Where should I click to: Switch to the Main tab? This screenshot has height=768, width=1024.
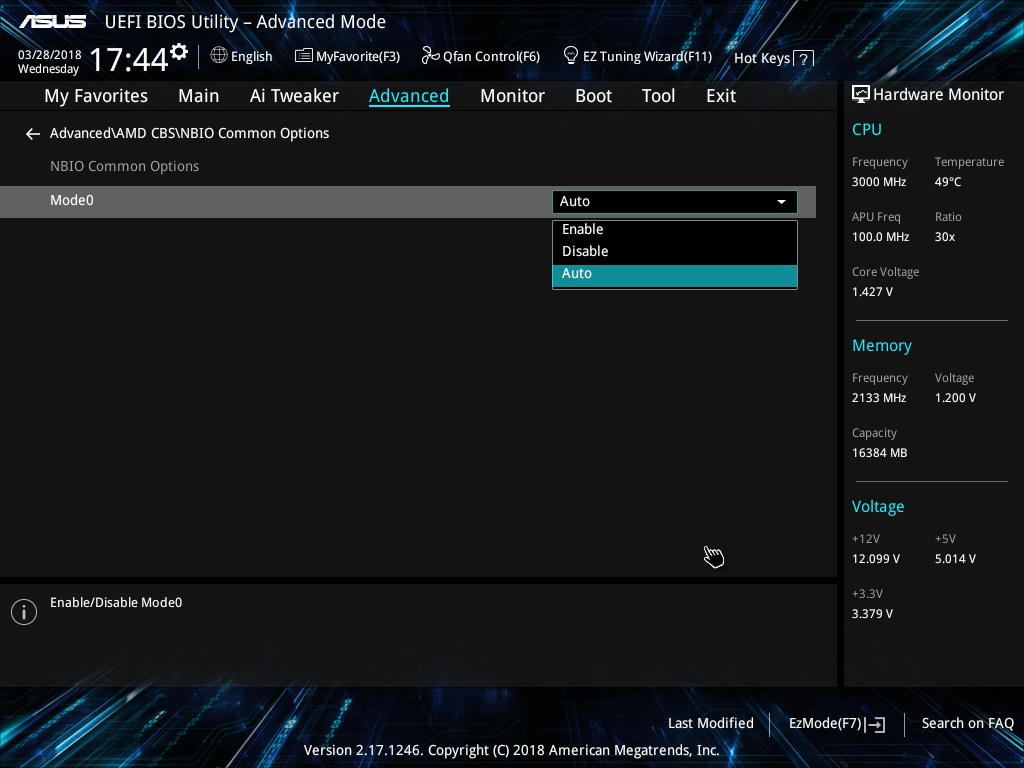pos(199,96)
